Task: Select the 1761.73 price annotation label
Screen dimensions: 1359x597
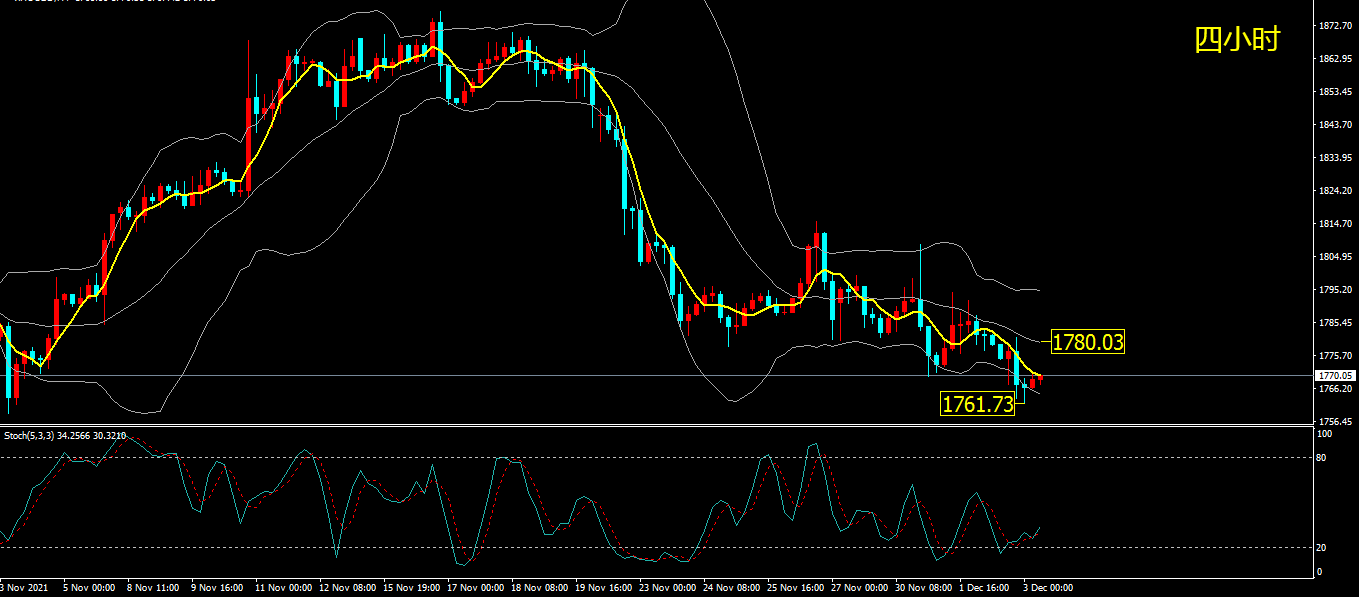Action: [x=978, y=403]
